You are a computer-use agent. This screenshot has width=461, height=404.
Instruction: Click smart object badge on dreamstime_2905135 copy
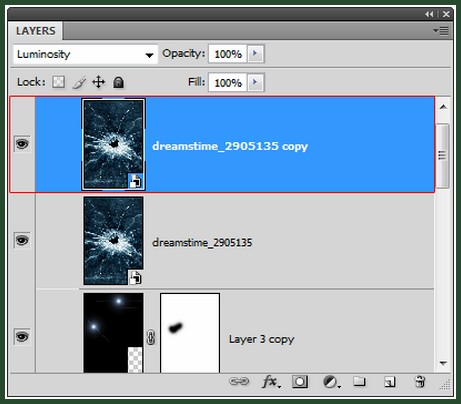(136, 181)
